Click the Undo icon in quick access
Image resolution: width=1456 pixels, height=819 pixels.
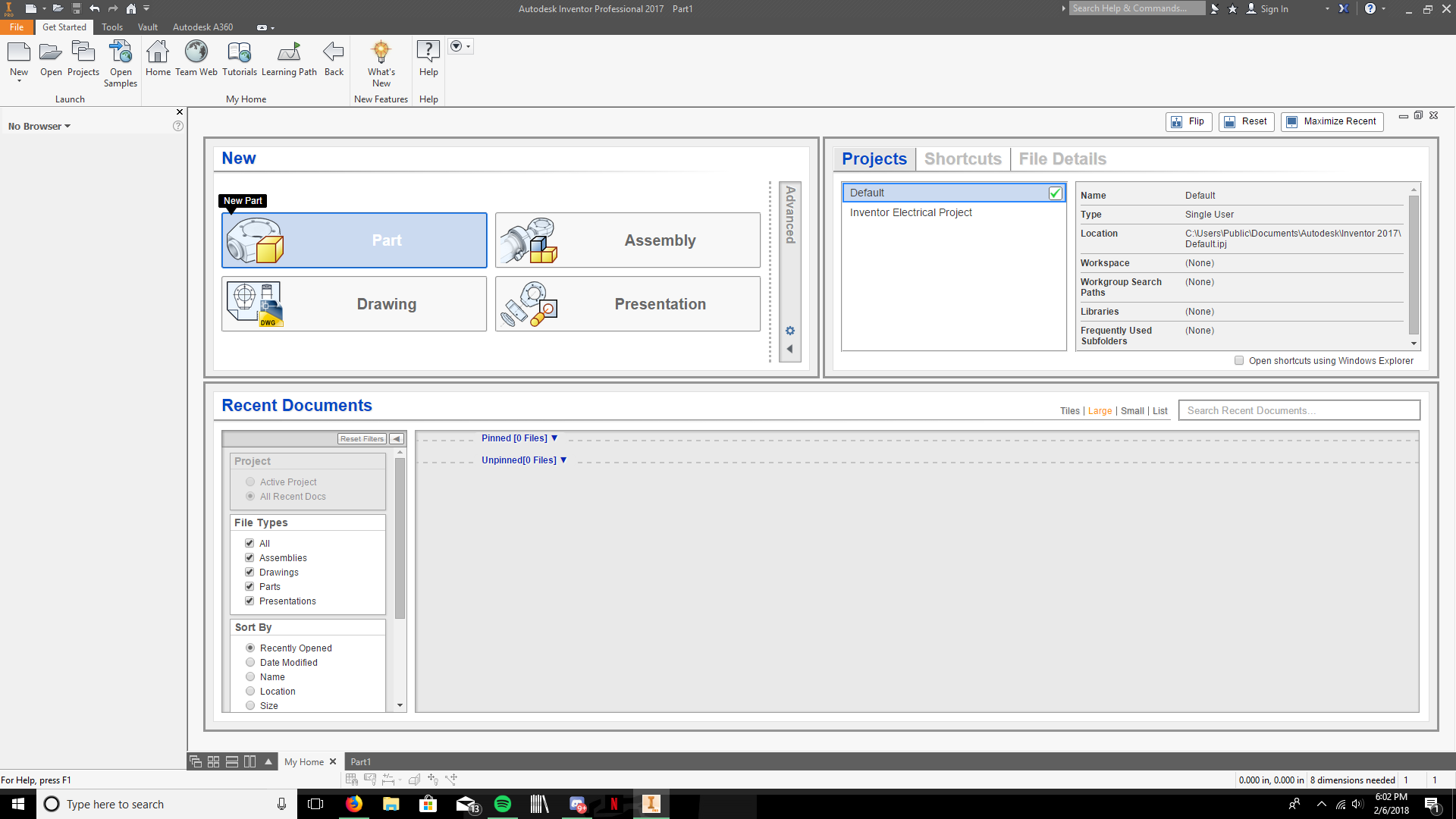[94, 8]
